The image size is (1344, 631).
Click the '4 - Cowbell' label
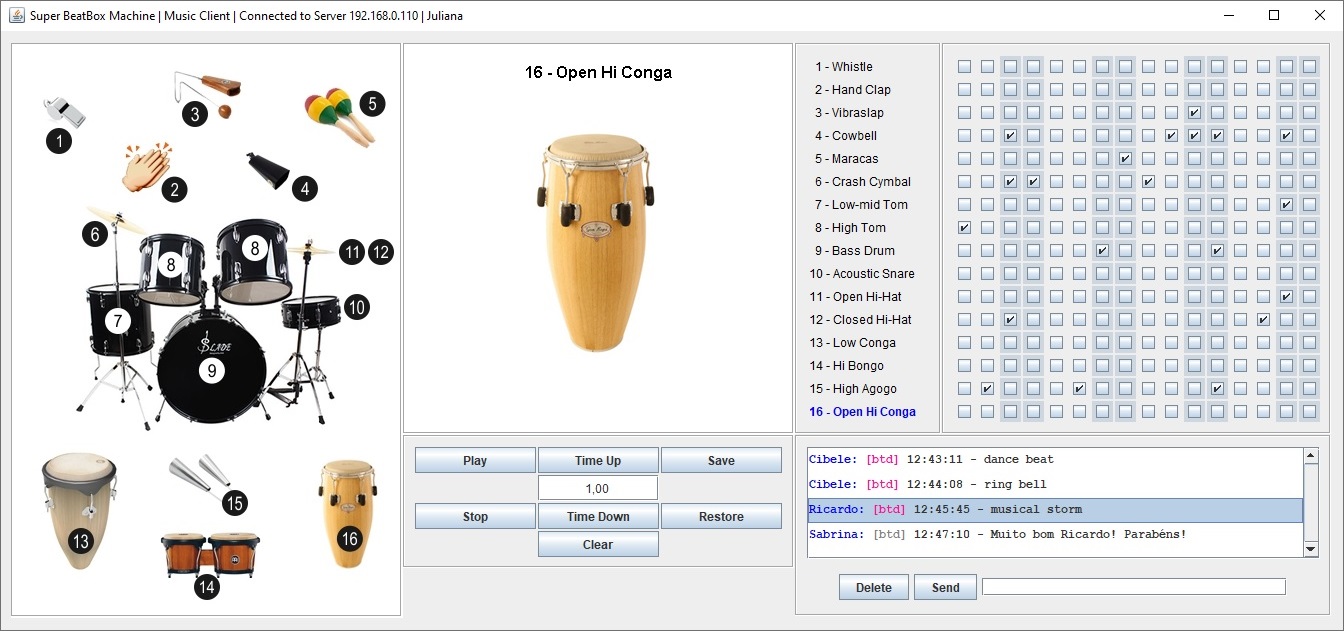tap(846, 136)
